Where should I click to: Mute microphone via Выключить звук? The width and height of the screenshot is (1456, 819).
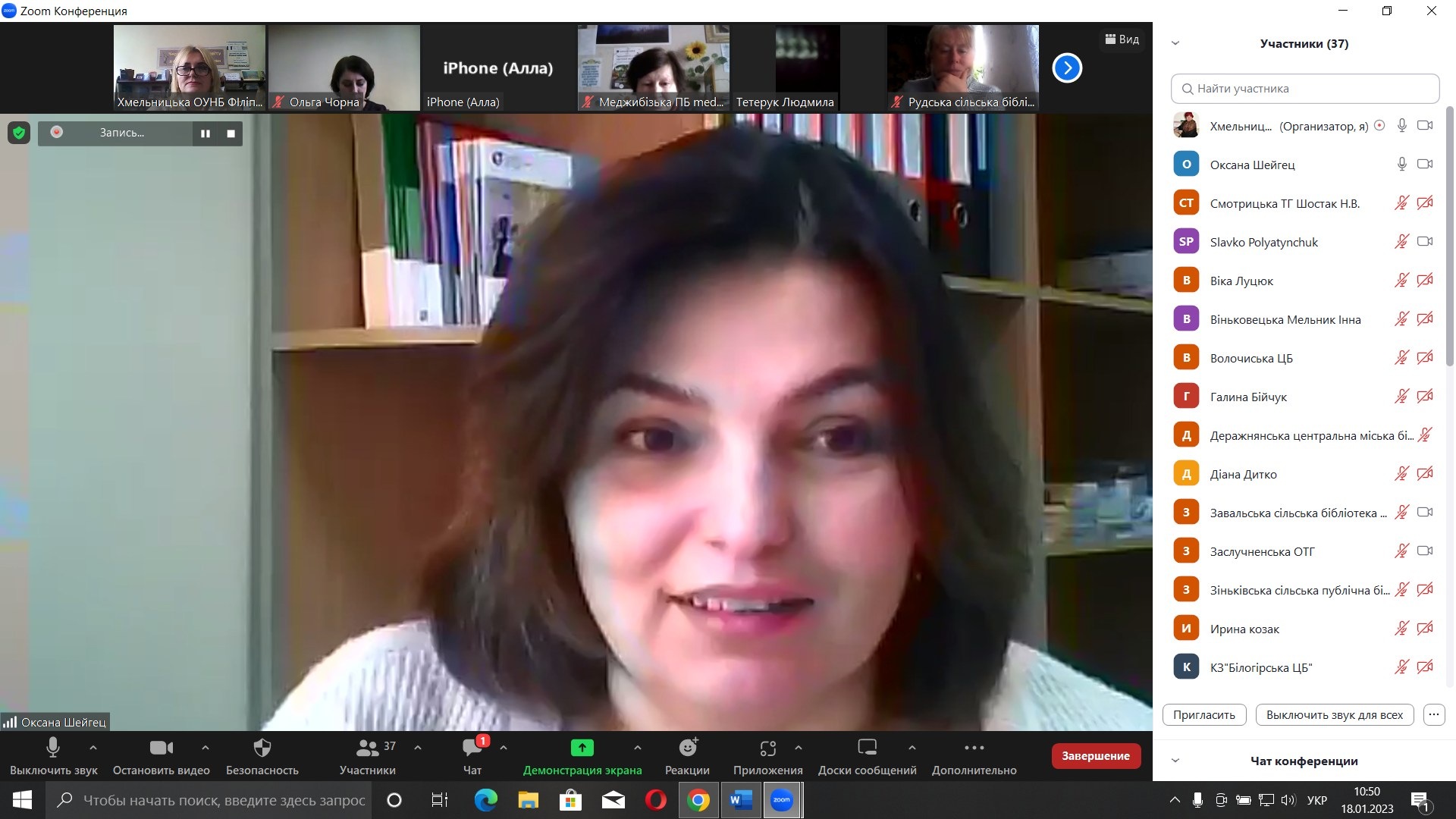[53, 756]
